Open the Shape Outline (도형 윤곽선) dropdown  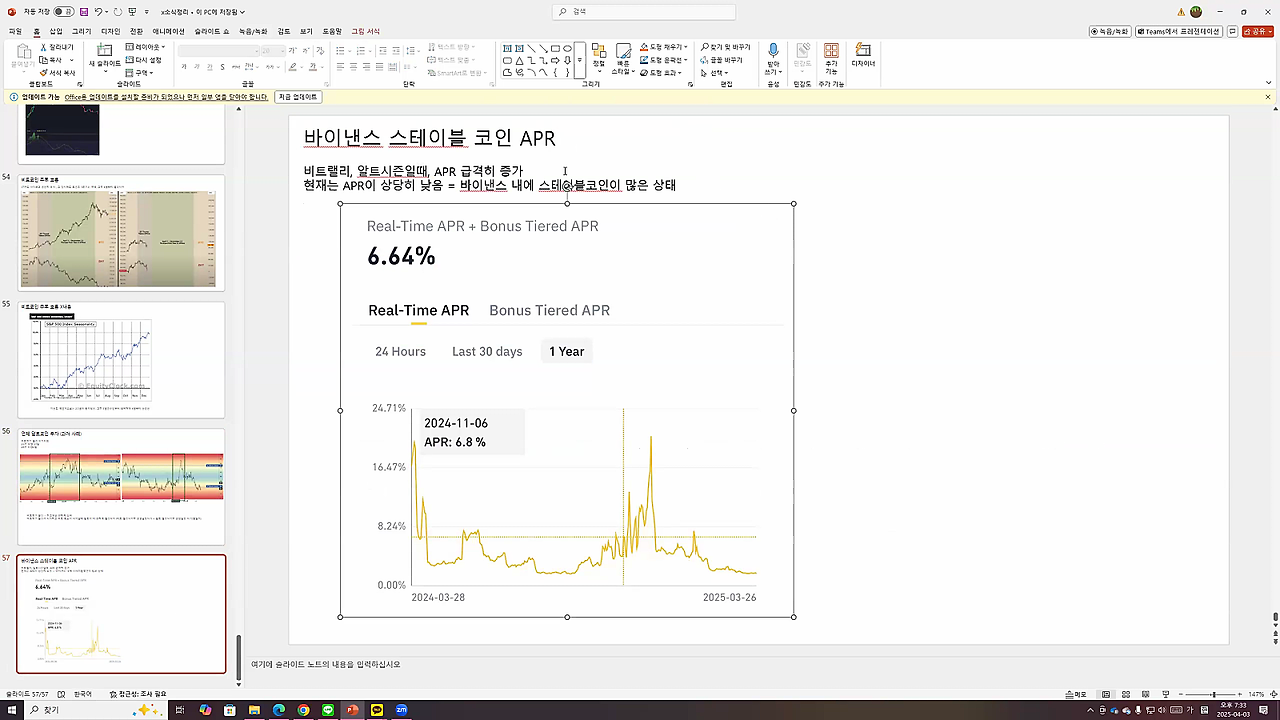tap(662, 60)
